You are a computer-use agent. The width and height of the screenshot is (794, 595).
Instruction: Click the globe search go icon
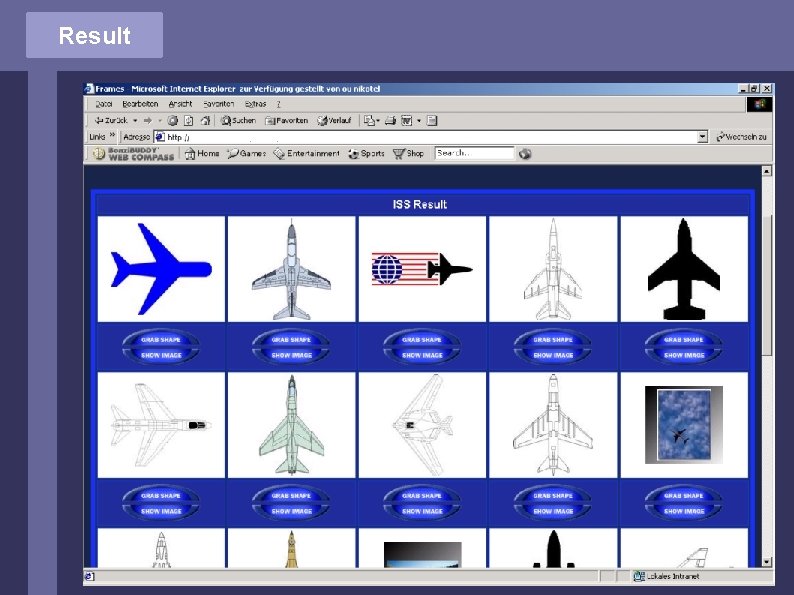pos(525,154)
